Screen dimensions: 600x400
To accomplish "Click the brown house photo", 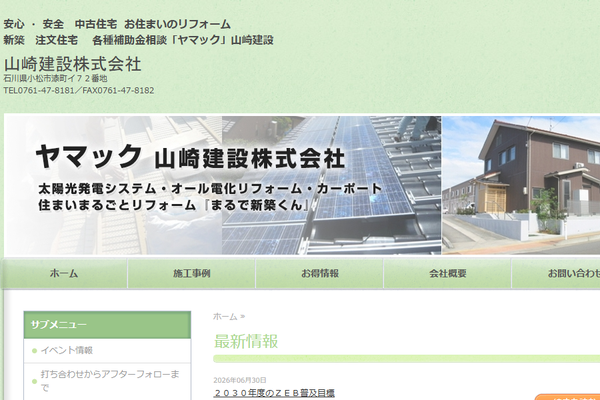I will 521,185.
